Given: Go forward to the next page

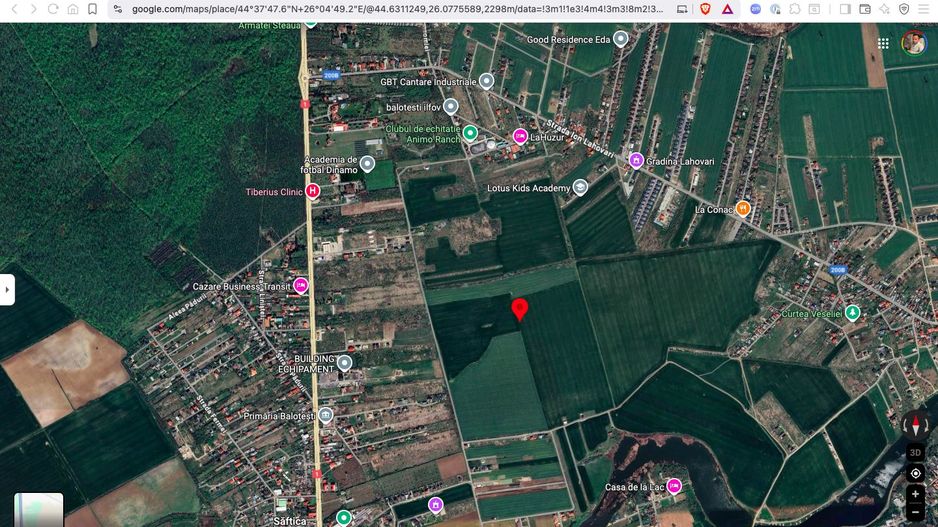Looking at the screenshot, I should 34,9.
